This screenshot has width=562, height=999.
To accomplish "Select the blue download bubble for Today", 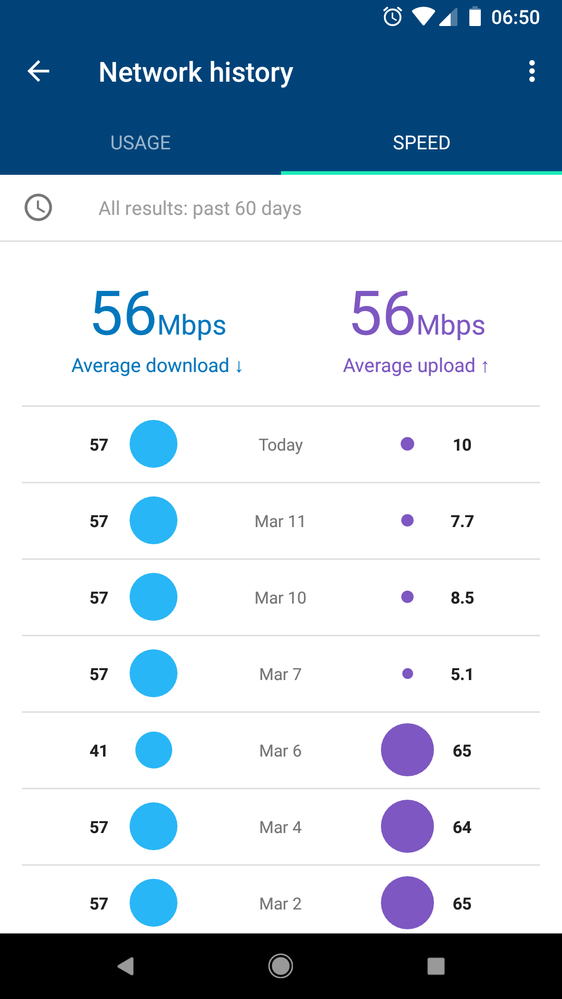I will click(154, 444).
